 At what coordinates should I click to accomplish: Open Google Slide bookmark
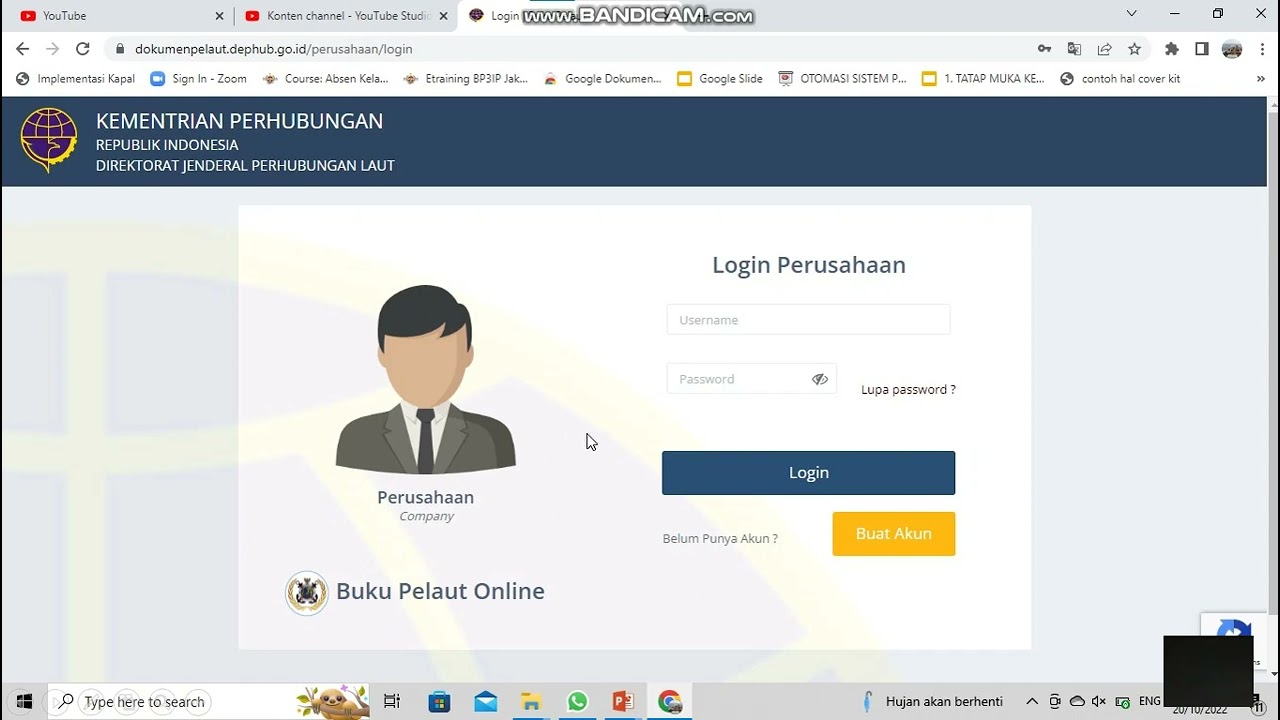click(720, 79)
